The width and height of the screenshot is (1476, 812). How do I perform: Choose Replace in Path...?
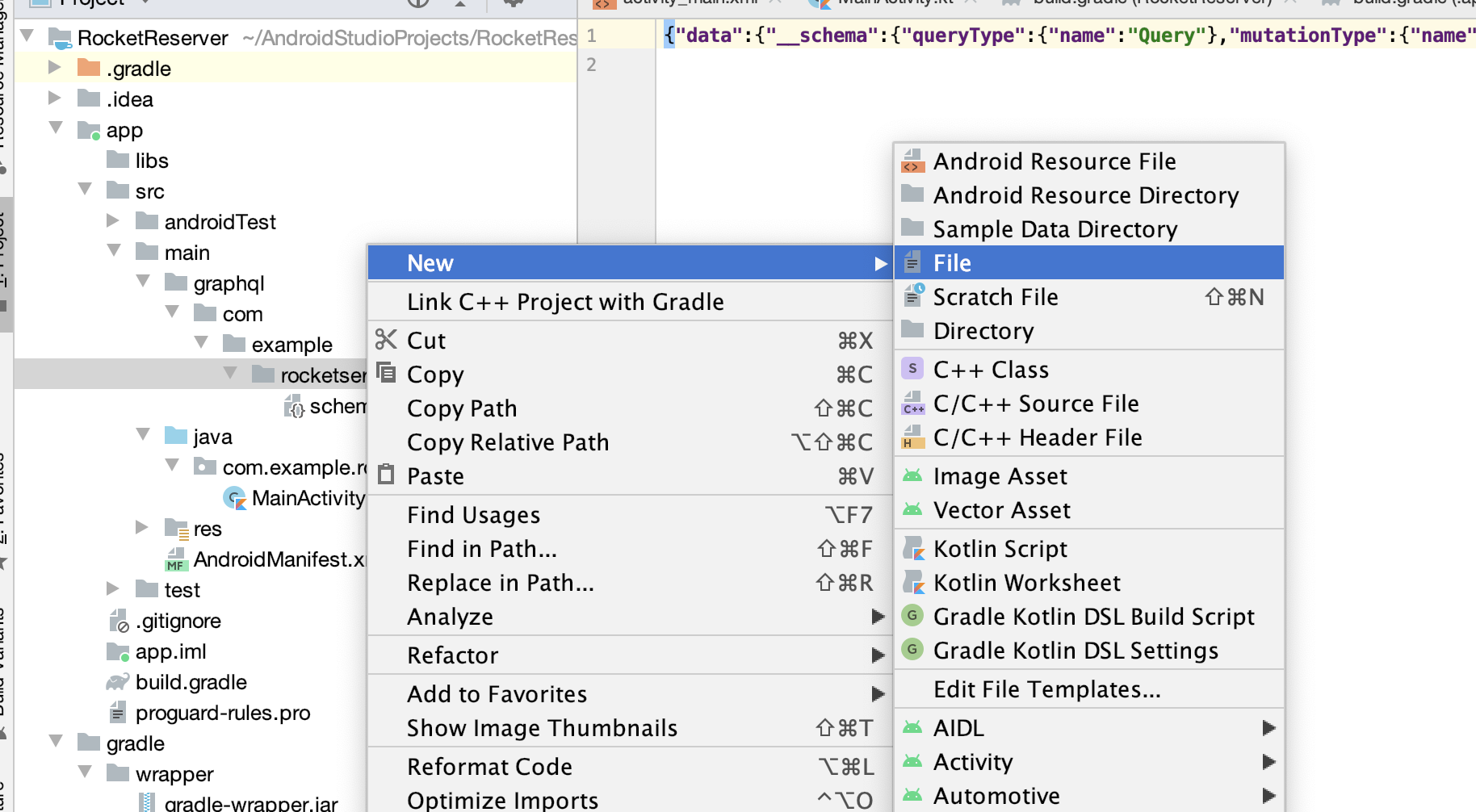[x=630, y=582]
